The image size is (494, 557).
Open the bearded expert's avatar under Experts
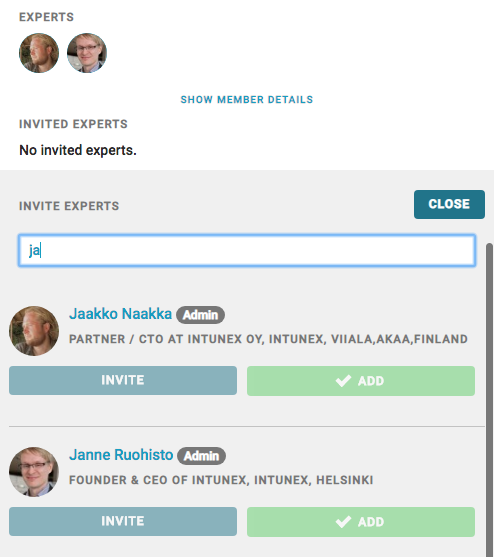39,53
